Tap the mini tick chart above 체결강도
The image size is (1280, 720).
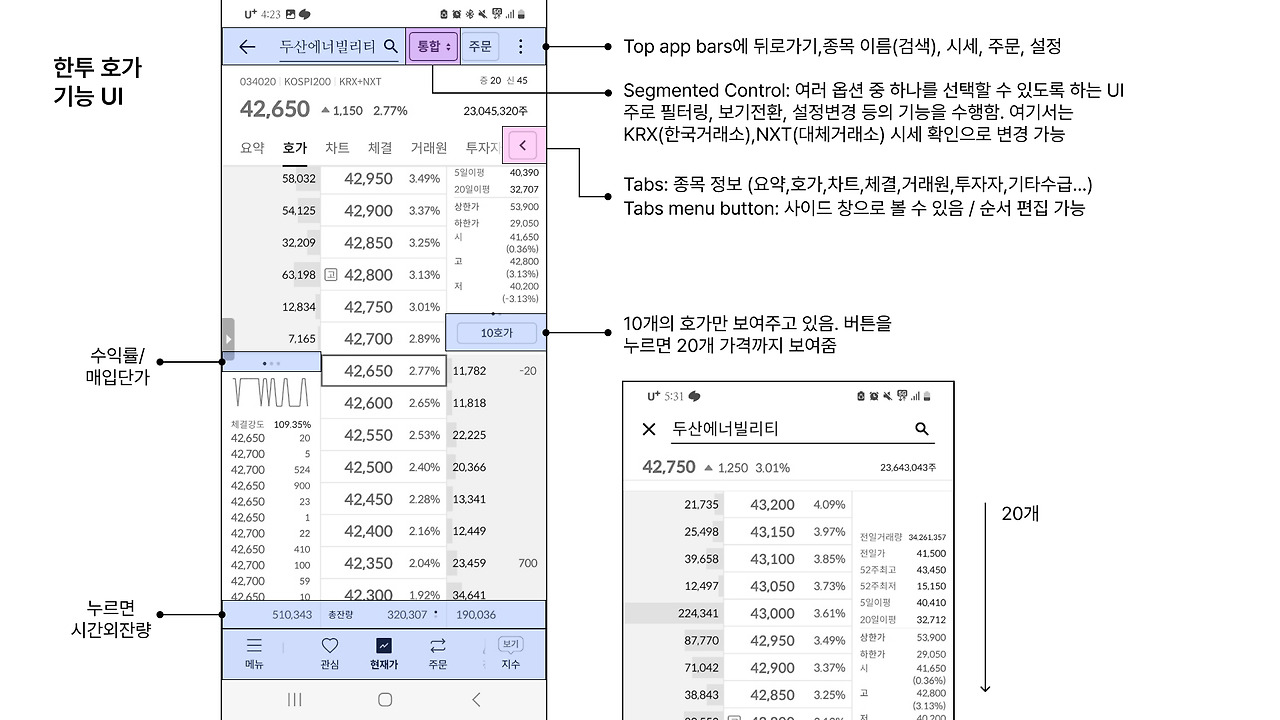[270, 393]
